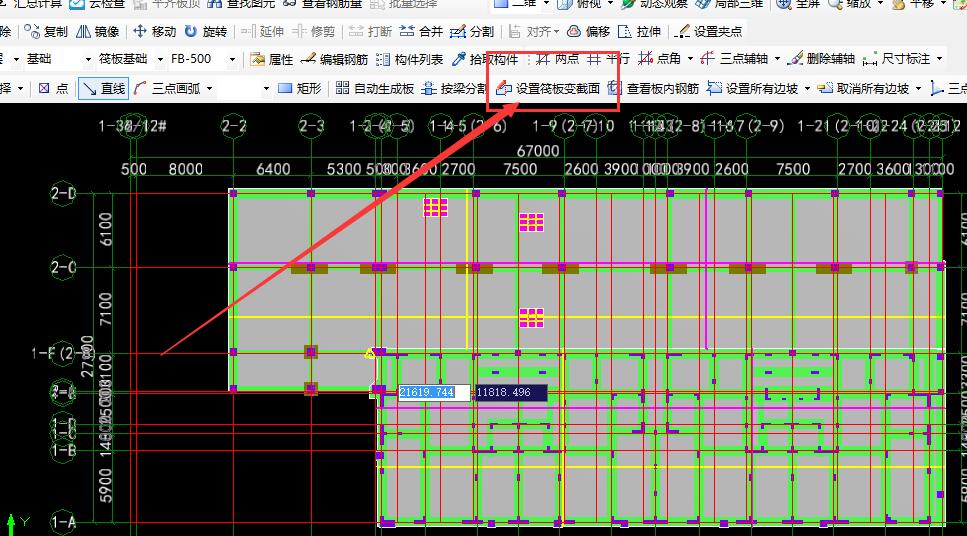The width and height of the screenshot is (967, 536).
Task: Click 取消所有边坡 cancel all slopes
Action: coord(864,89)
